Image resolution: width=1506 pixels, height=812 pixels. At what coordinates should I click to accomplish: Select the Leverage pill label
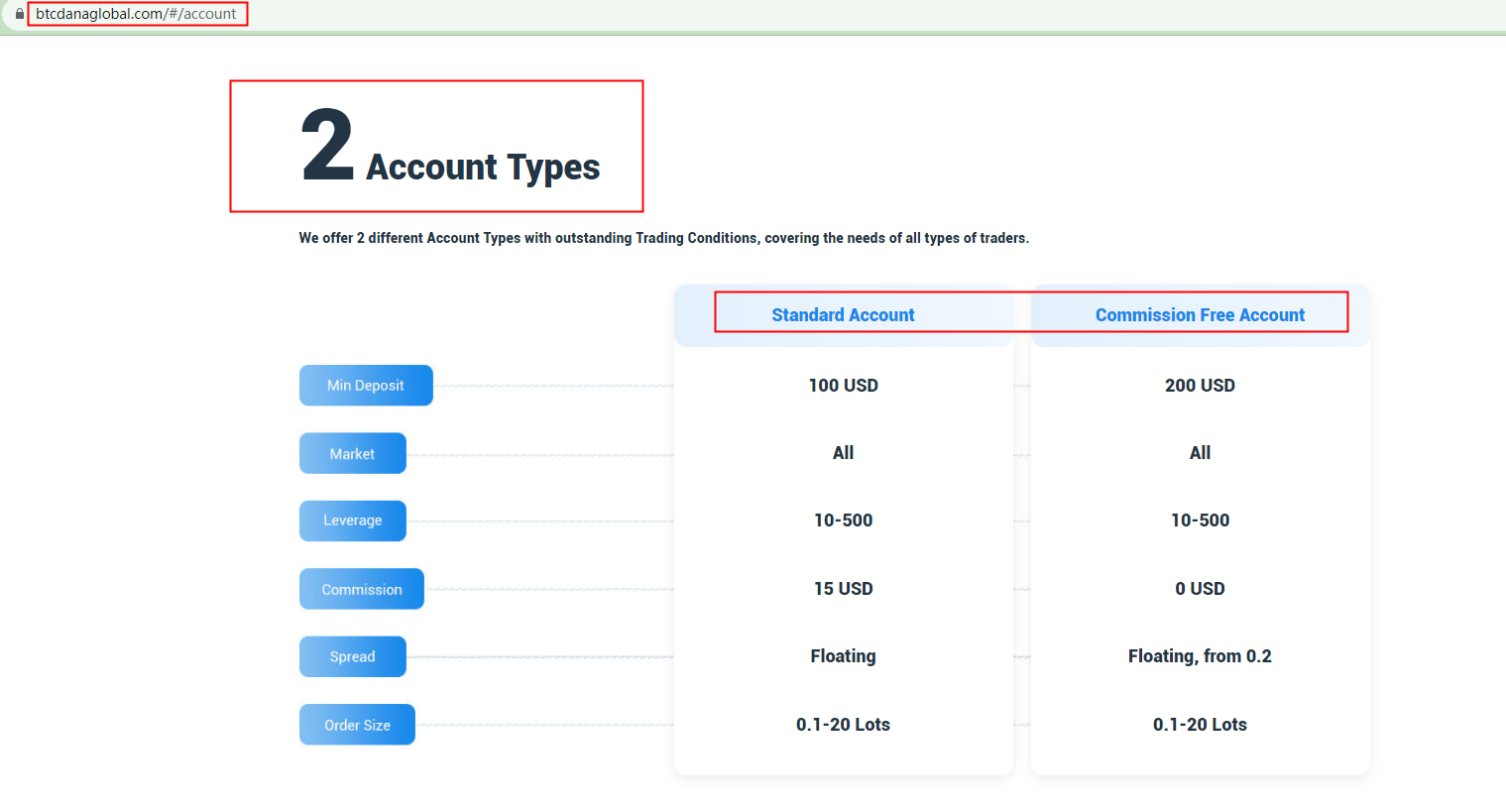coord(352,520)
